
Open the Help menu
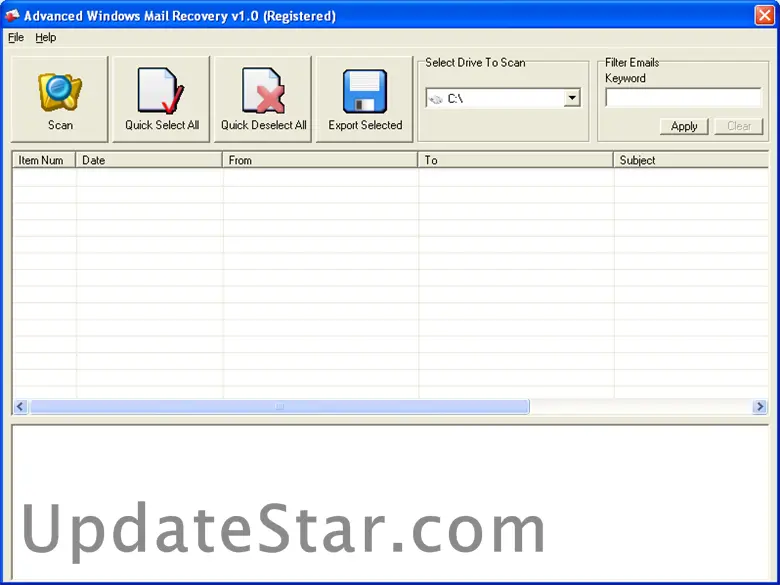click(45, 37)
